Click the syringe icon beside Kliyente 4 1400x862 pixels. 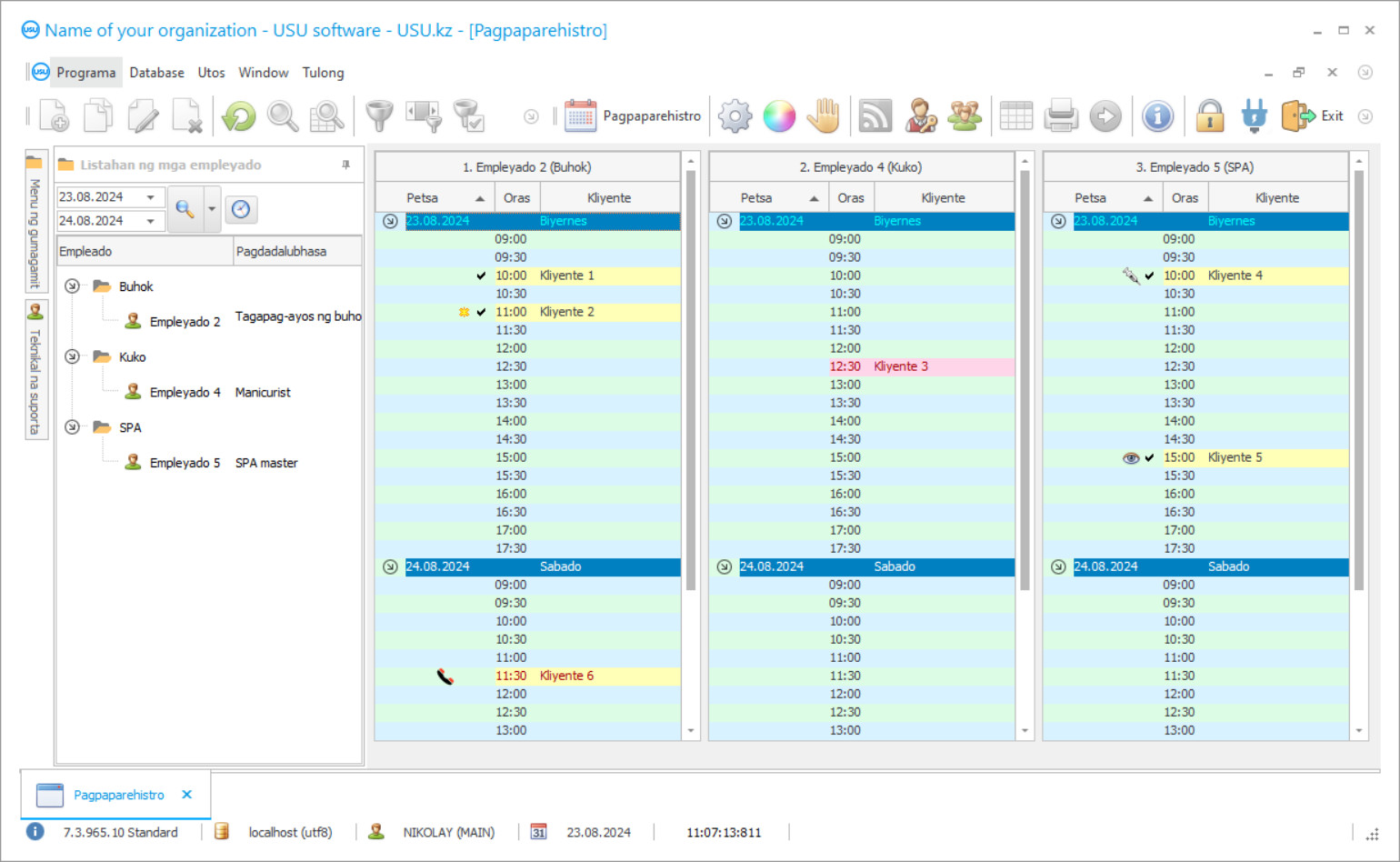[x=1131, y=276]
